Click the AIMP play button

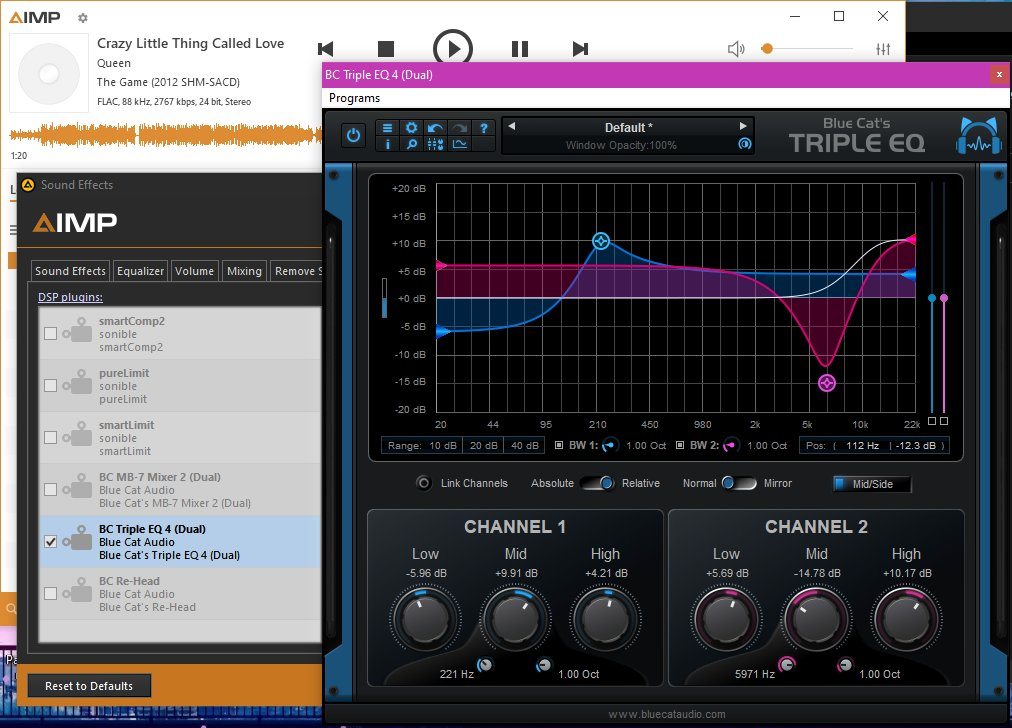(x=452, y=49)
